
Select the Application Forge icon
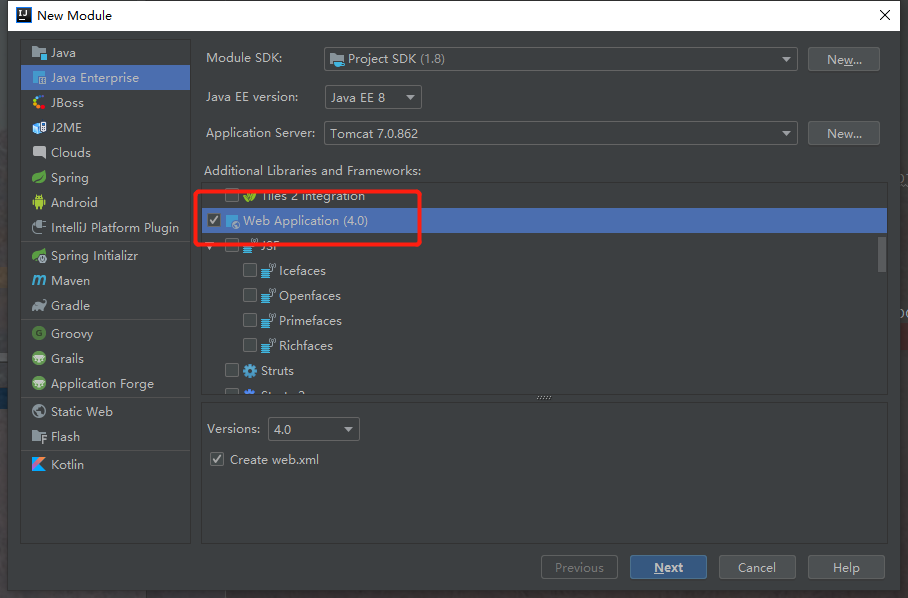39,383
